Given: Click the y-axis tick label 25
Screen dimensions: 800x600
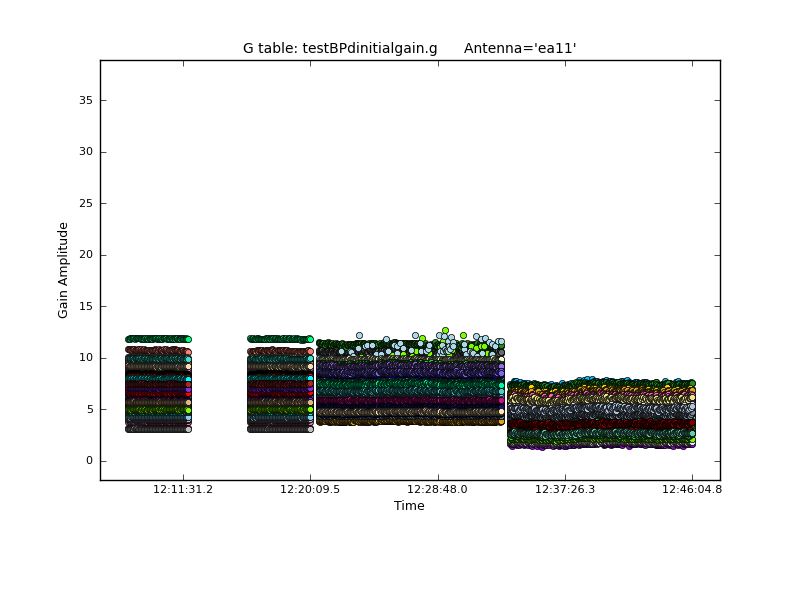Looking at the screenshot, I should (86, 203).
